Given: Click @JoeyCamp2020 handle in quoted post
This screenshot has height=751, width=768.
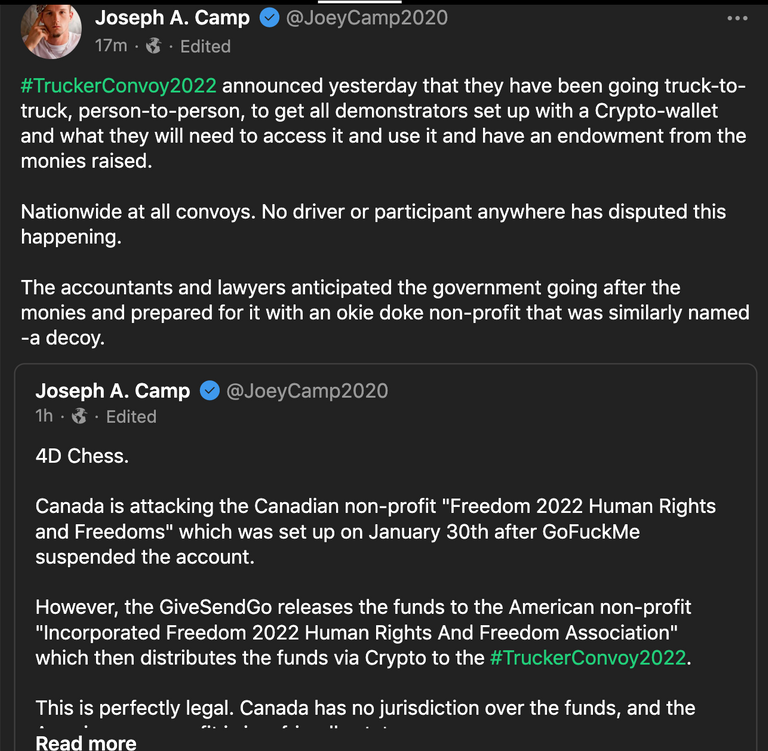Looking at the screenshot, I should pos(307,391).
